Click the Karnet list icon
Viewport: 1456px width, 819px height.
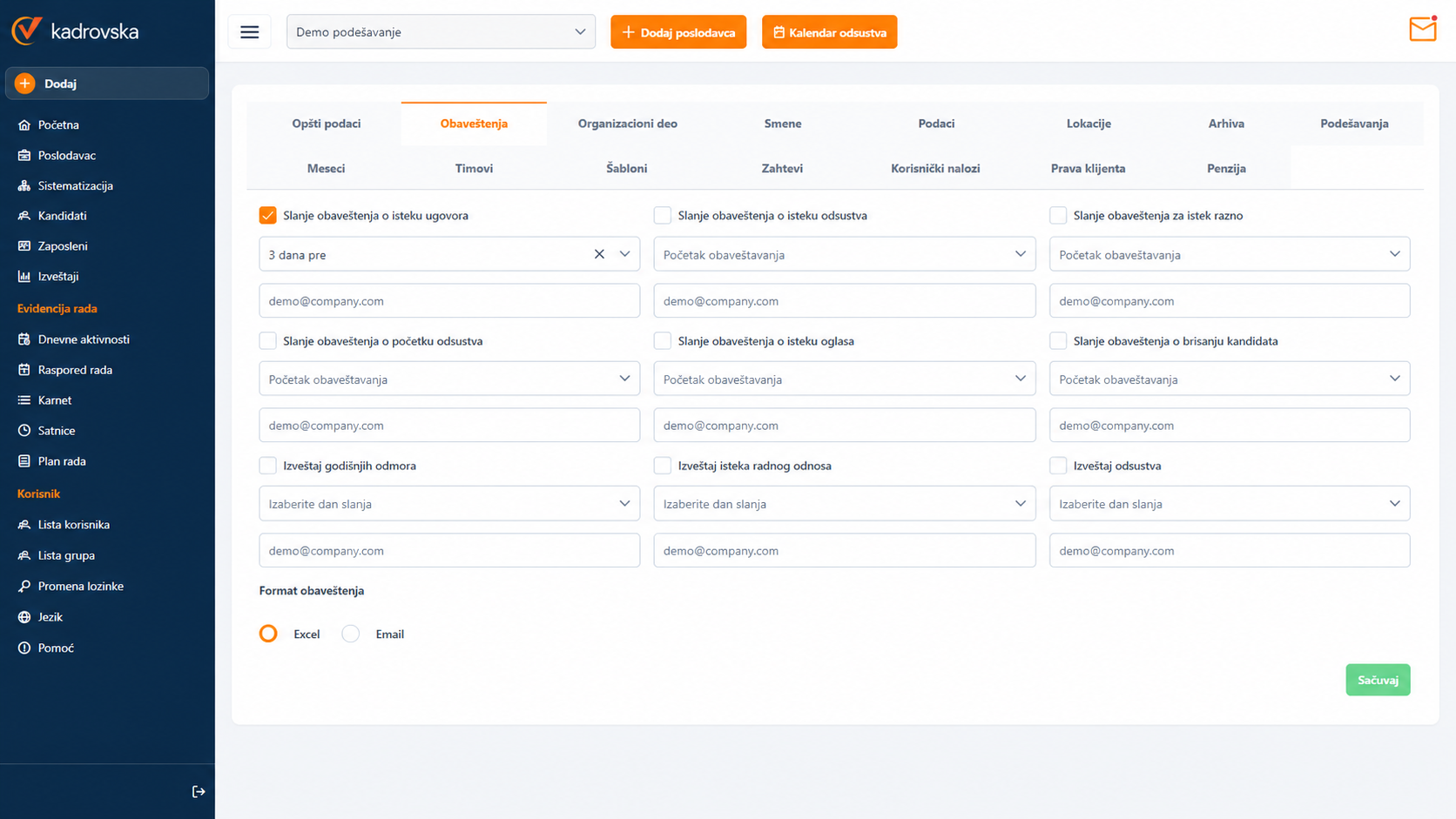click(24, 400)
